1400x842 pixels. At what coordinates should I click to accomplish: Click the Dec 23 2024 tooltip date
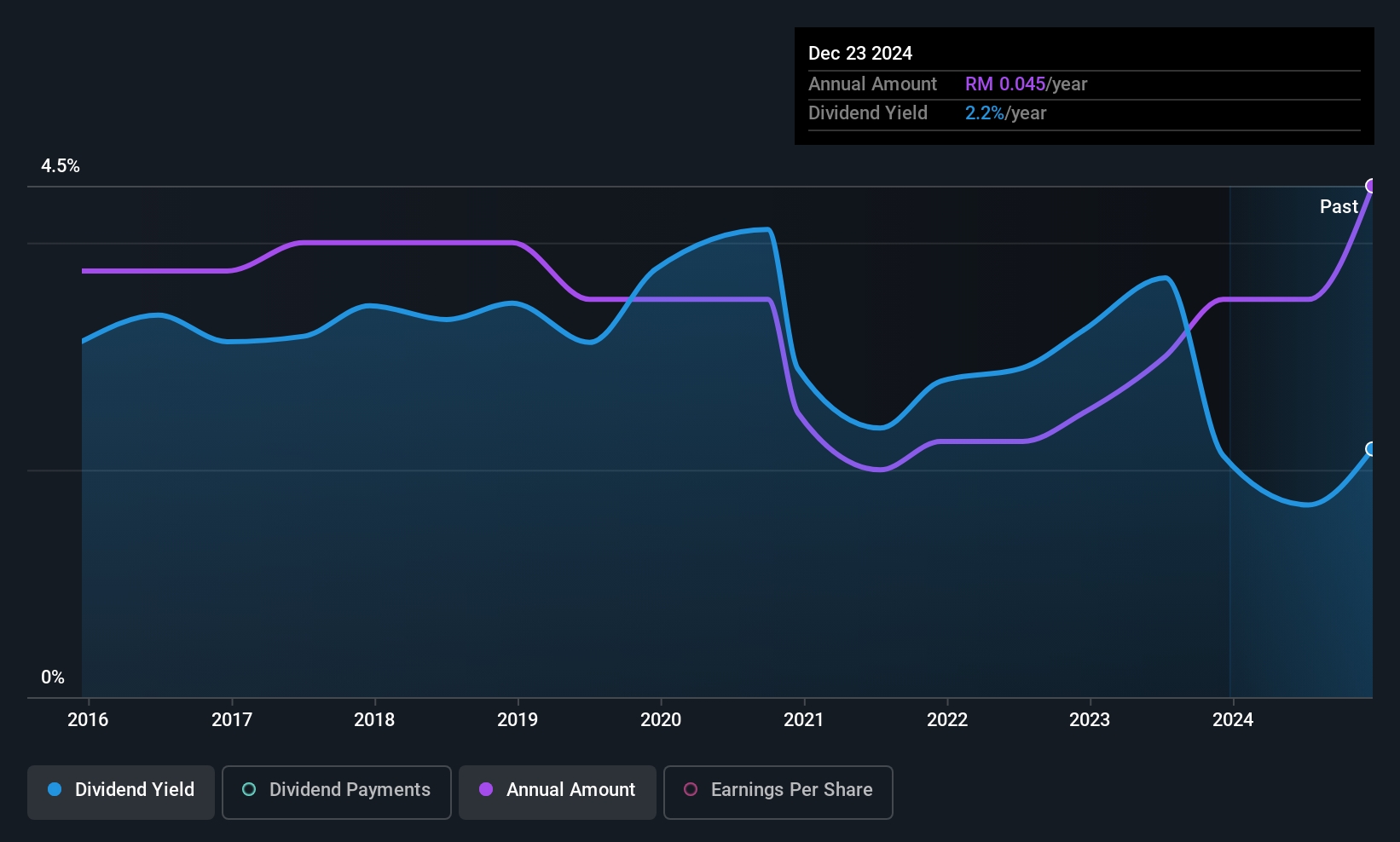[860, 54]
